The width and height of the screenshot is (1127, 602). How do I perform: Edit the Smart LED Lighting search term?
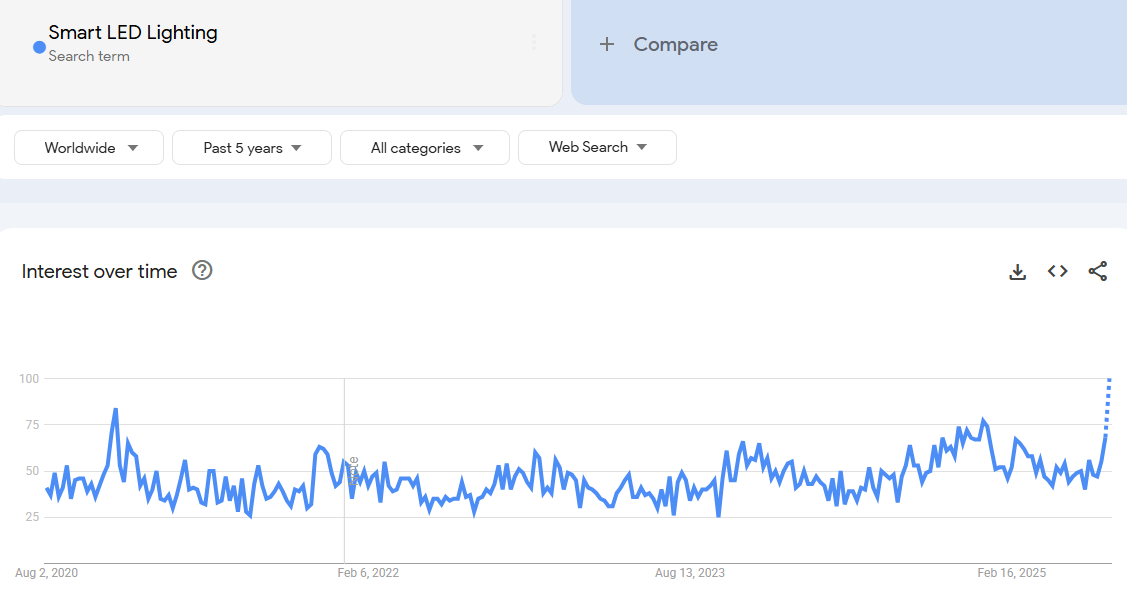pyautogui.click(x=133, y=33)
